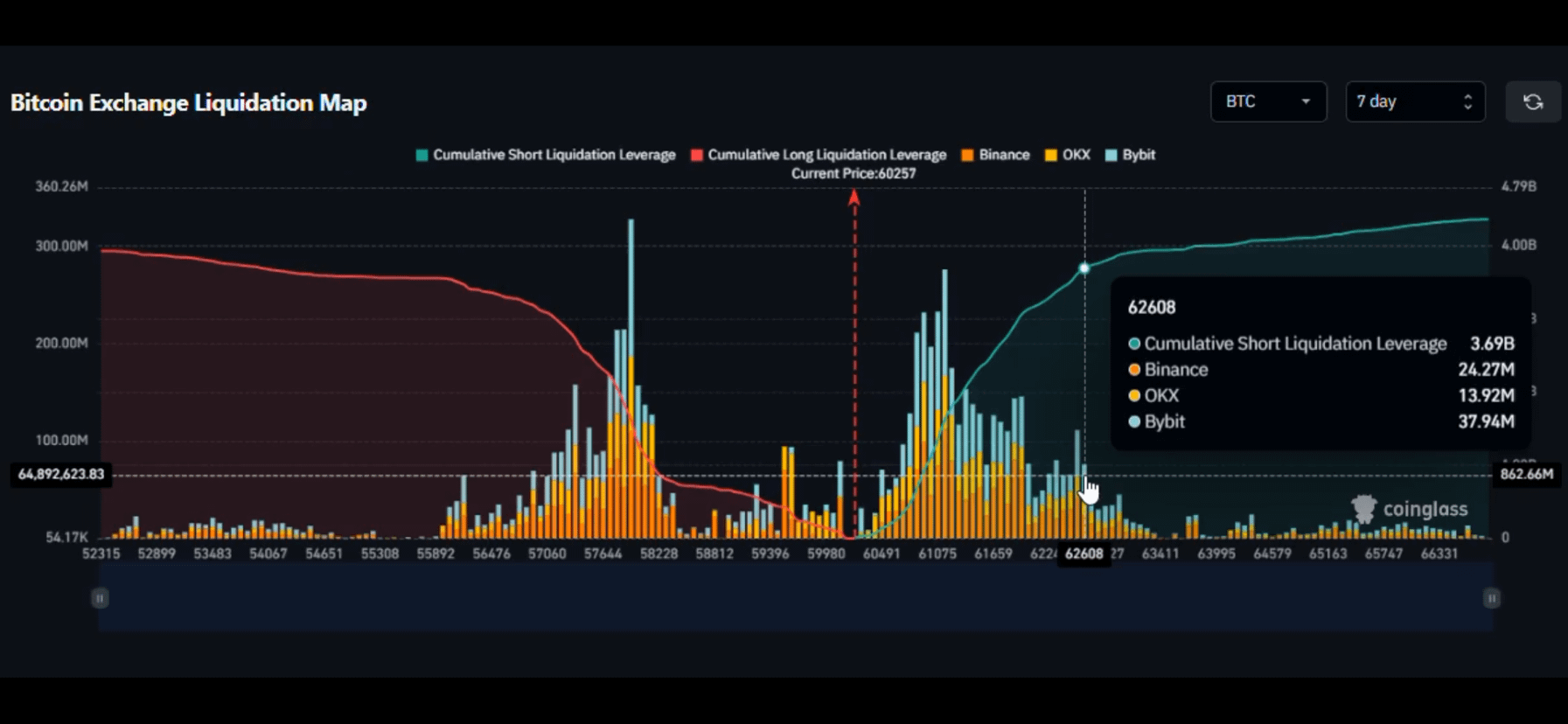The height and width of the screenshot is (724, 1568).
Task: Click the 66331 x-axis price label
Action: (1439, 553)
